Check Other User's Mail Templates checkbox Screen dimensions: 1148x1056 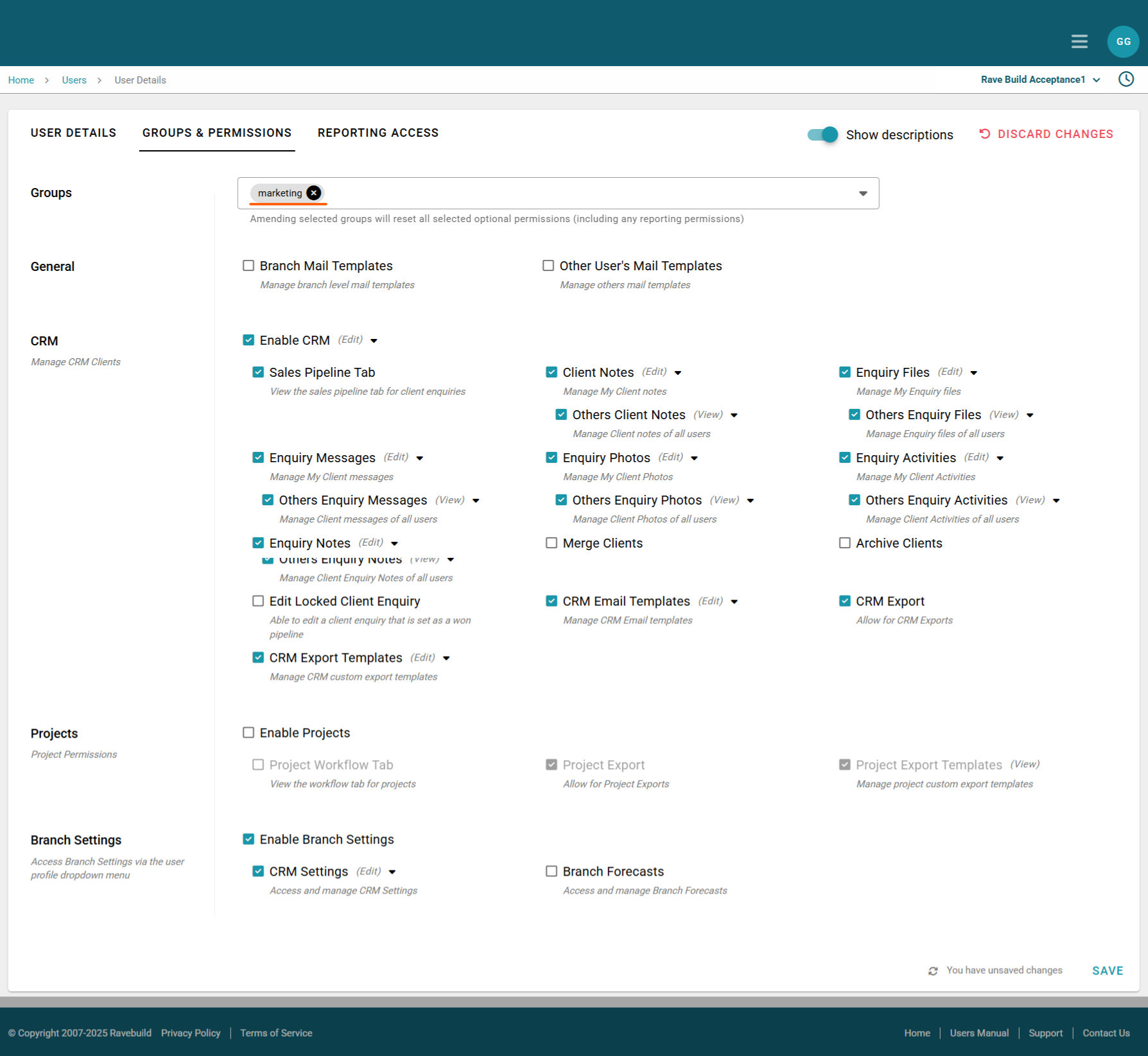(548, 266)
